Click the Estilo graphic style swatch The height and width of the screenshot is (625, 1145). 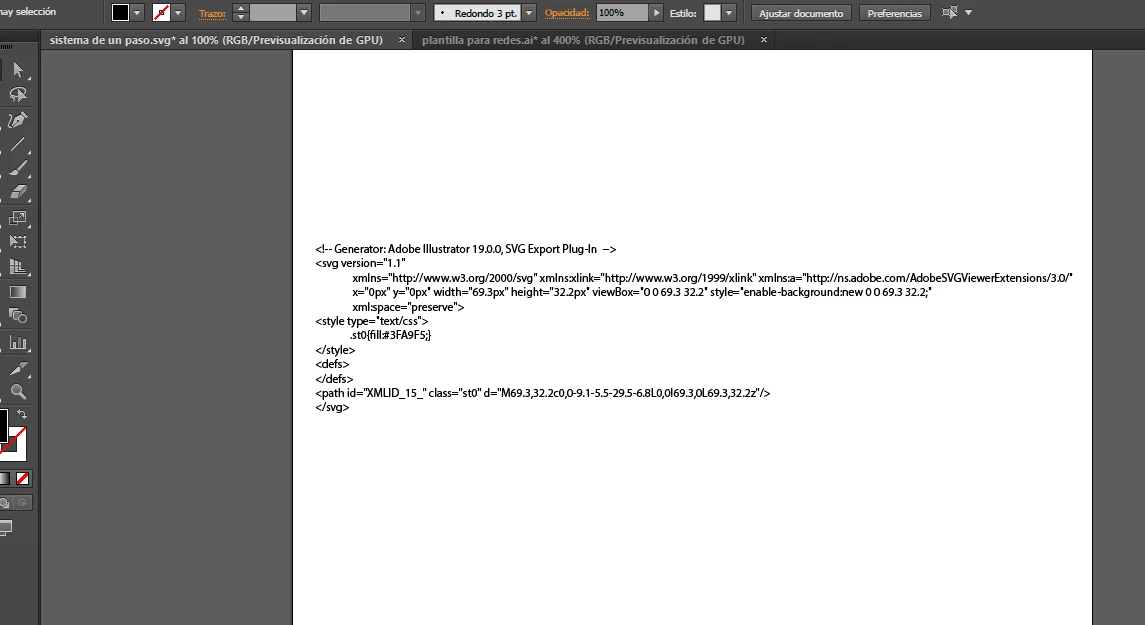[712, 12]
